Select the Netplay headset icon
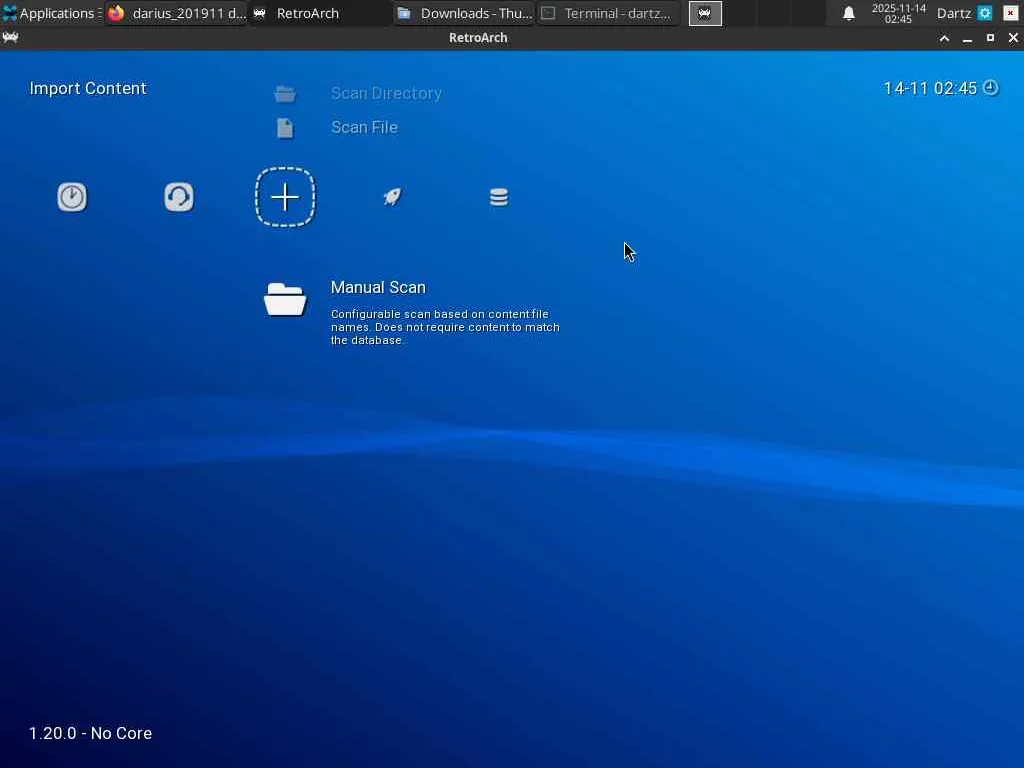 point(178,197)
